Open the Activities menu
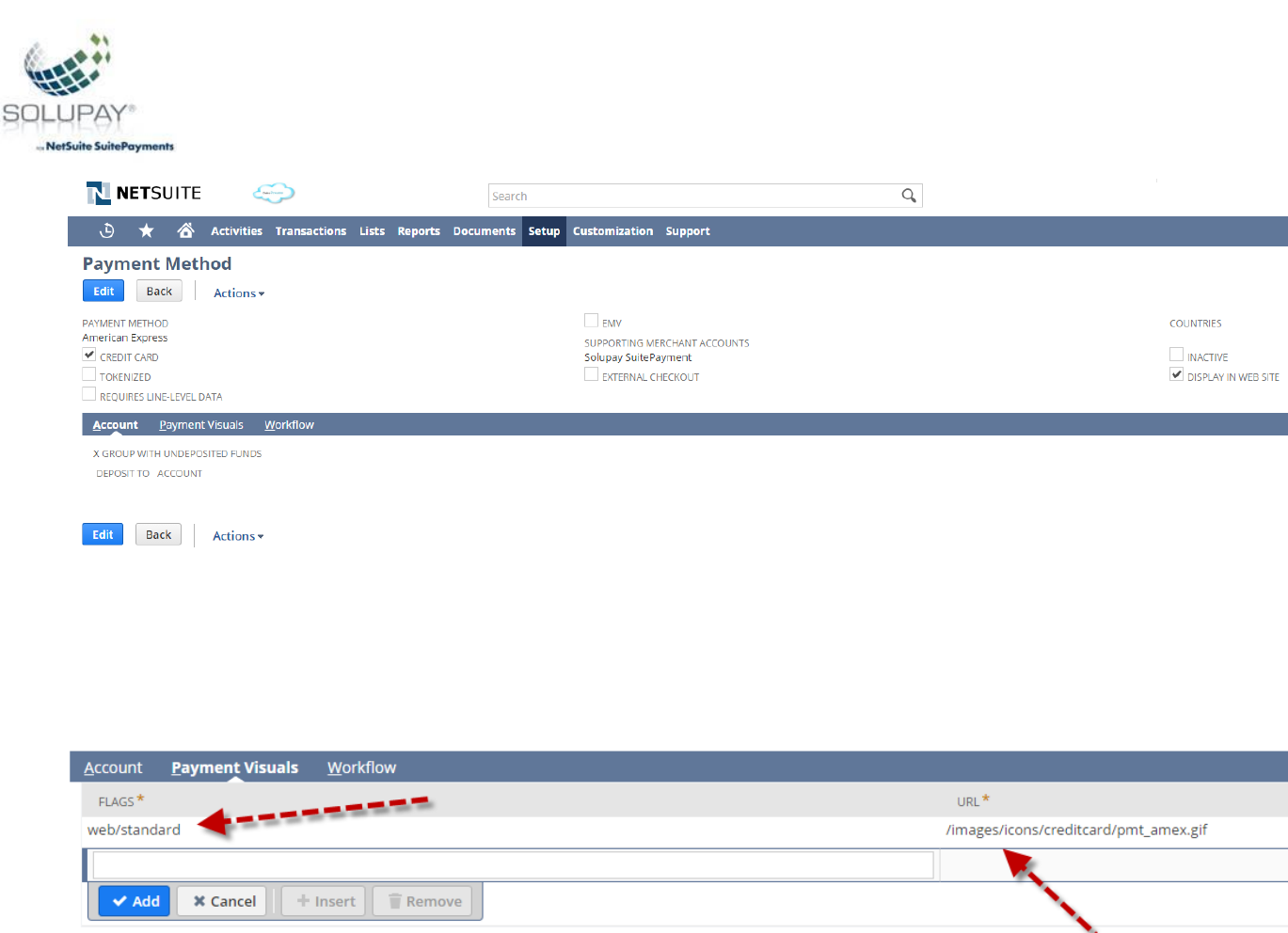The width and height of the screenshot is (1288, 933). [236, 231]
